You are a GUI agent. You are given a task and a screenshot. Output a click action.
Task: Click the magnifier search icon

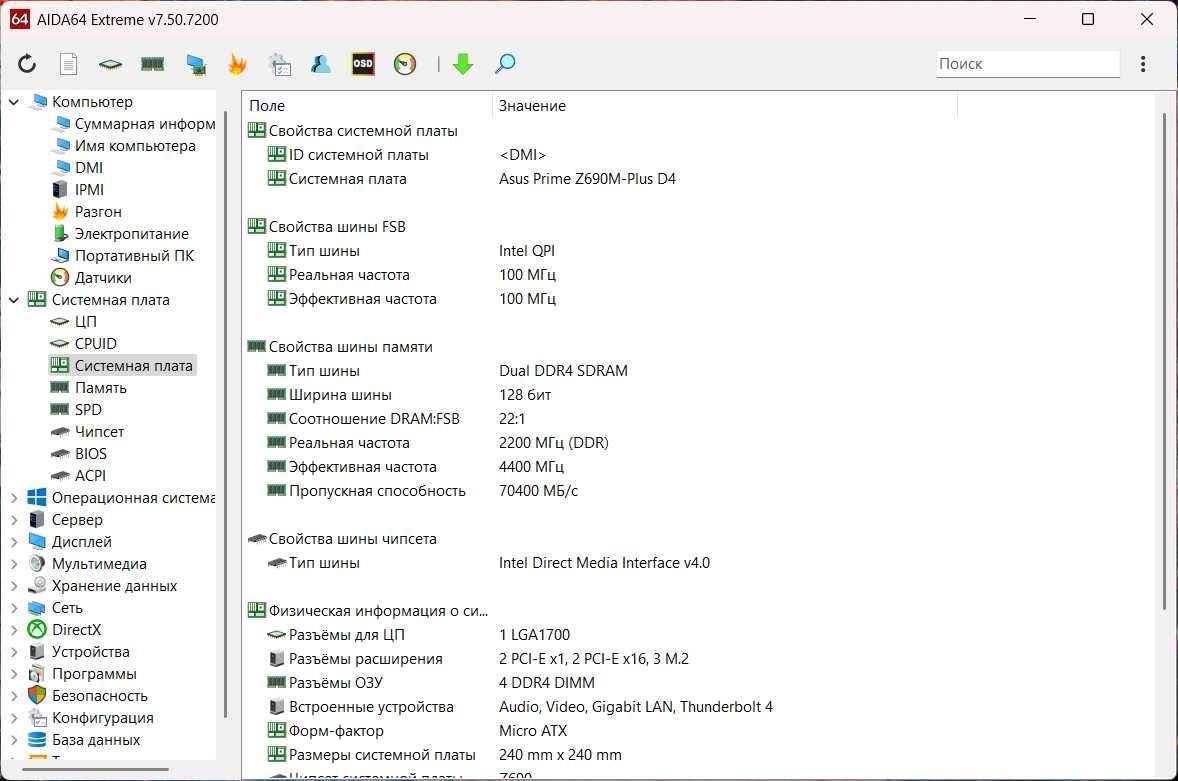[x=505, y=64]
